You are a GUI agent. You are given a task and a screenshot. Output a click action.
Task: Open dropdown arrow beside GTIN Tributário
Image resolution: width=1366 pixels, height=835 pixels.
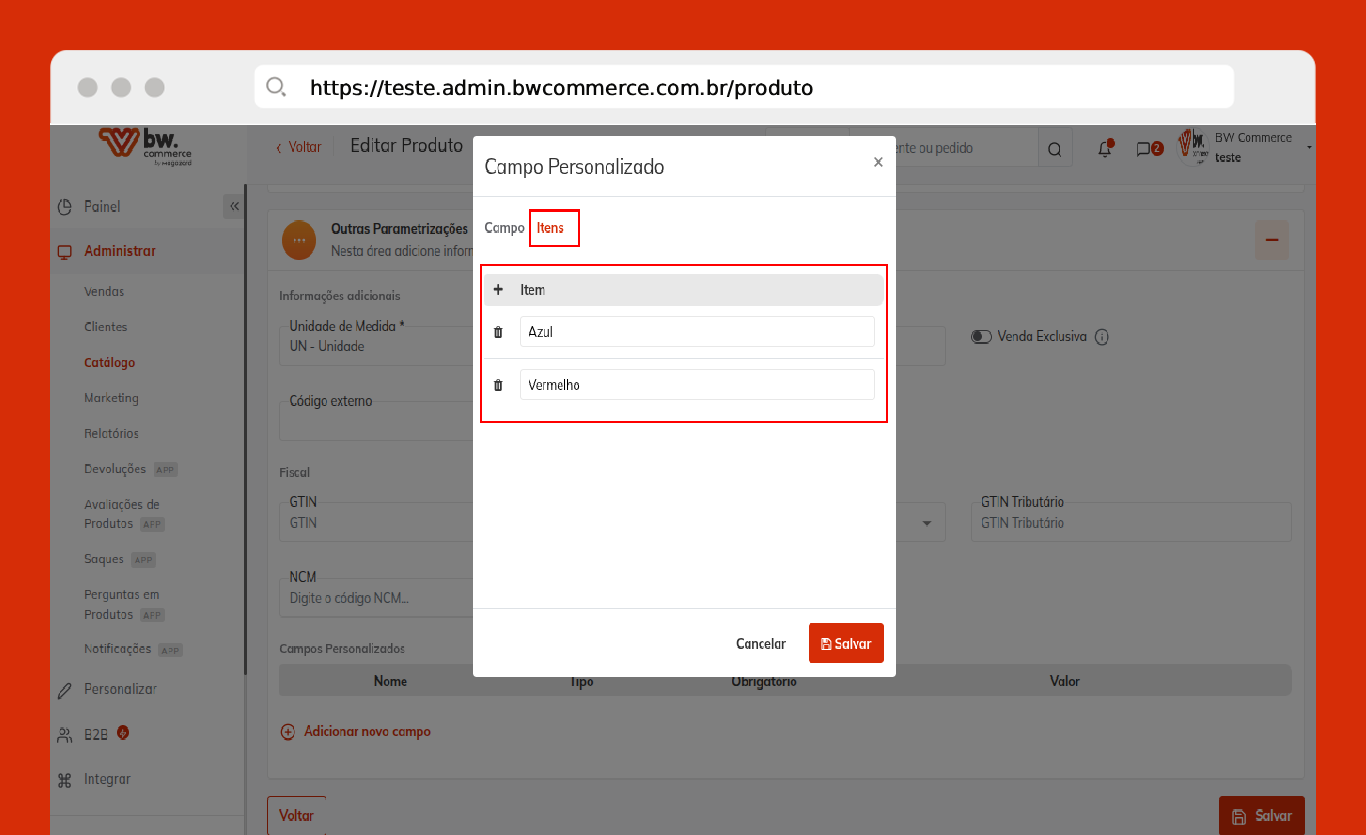(926, 523)
